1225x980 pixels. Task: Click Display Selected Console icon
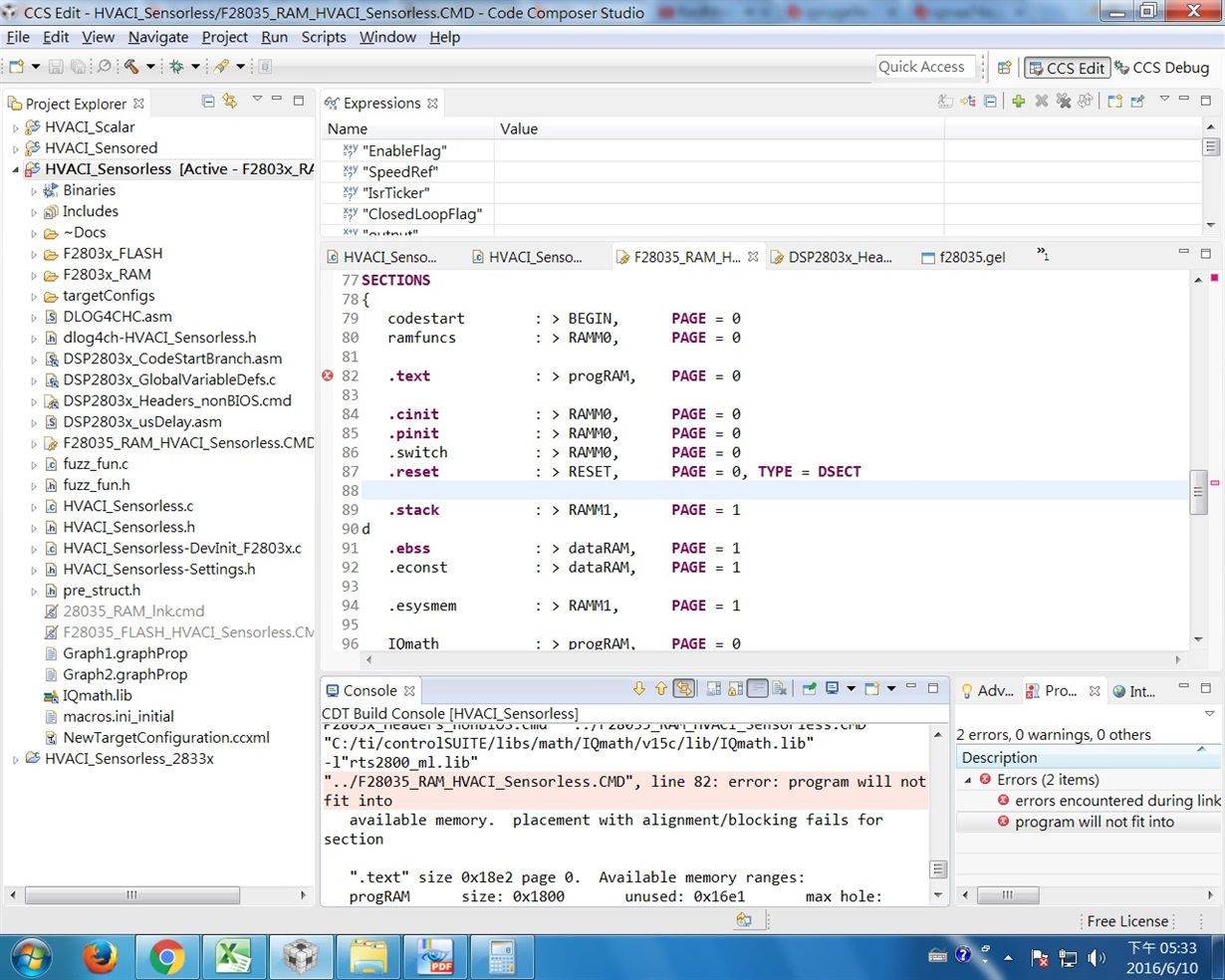832,688
